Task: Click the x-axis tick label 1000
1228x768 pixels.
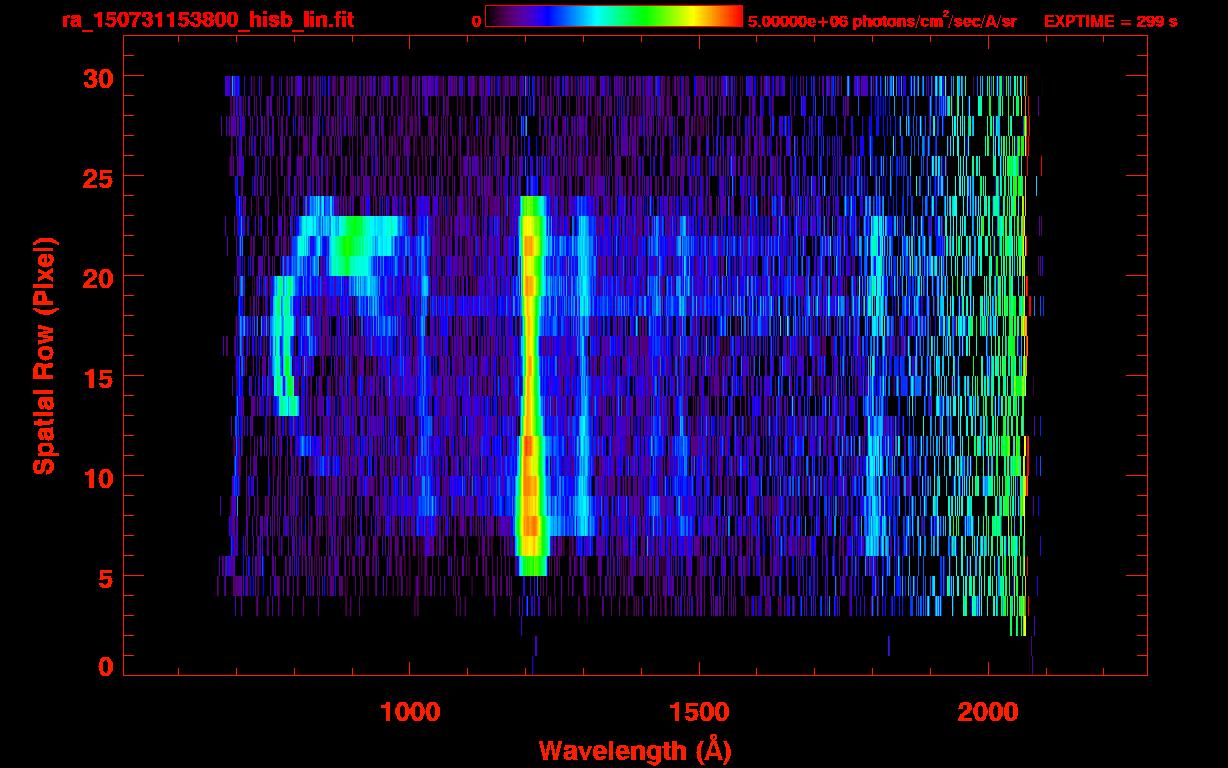Action: point(410,712)
